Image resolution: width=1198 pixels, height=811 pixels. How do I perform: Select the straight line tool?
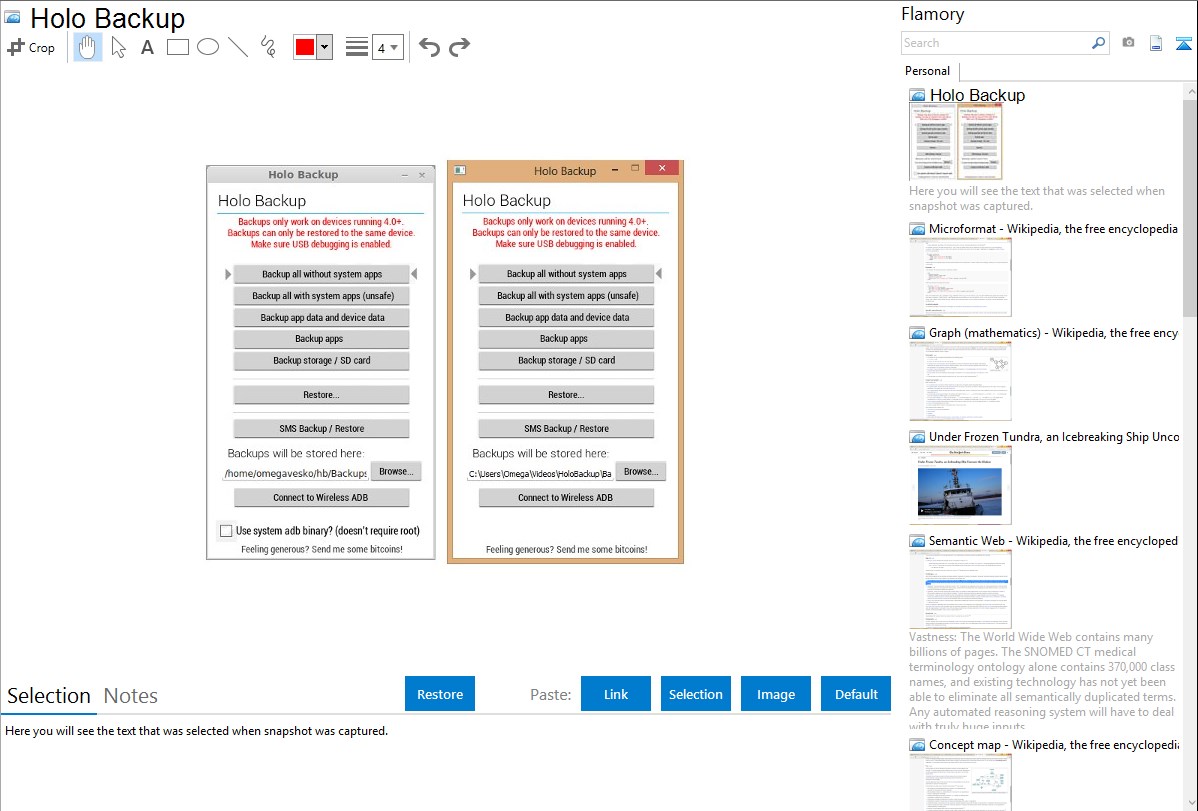(x=238, y=47)
